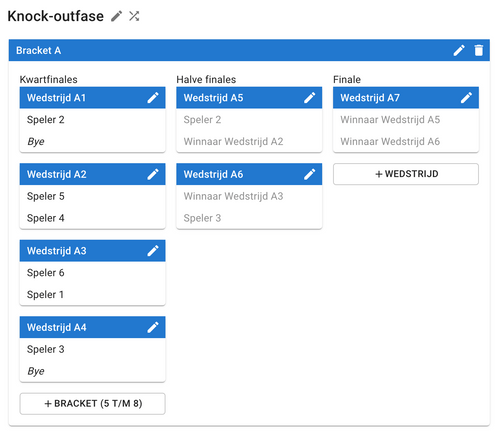Edit Wedstrijd A6 via pencil icon

pyautogui.click(x=310, y=174)
